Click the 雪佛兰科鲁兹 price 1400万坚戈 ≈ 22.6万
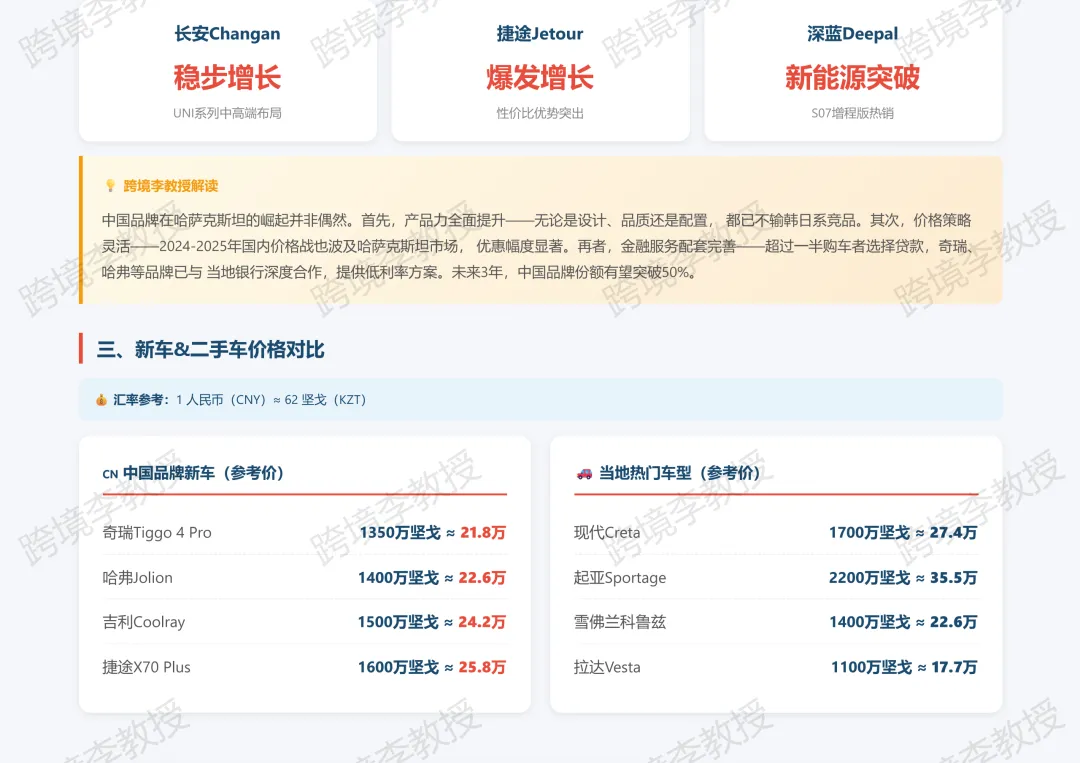This screenshot has width=1080, height=763. (x=903, y=622)
